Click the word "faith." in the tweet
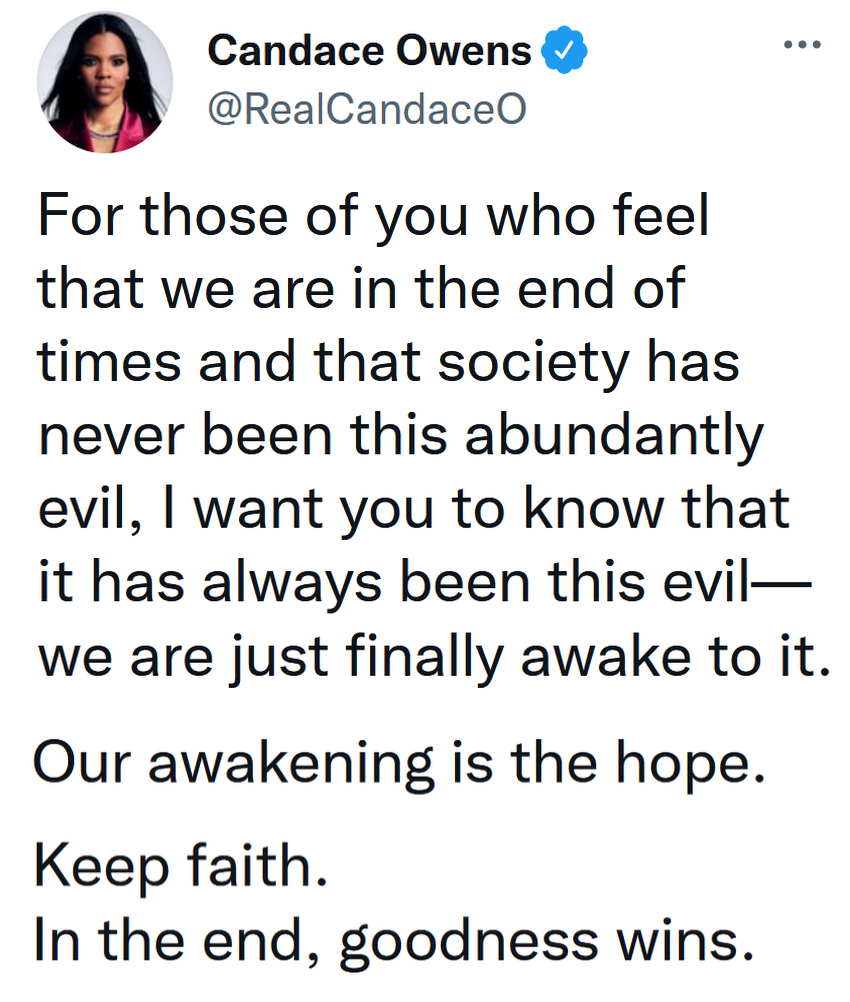The image size is (850, 1002). (x=258, y=865)
